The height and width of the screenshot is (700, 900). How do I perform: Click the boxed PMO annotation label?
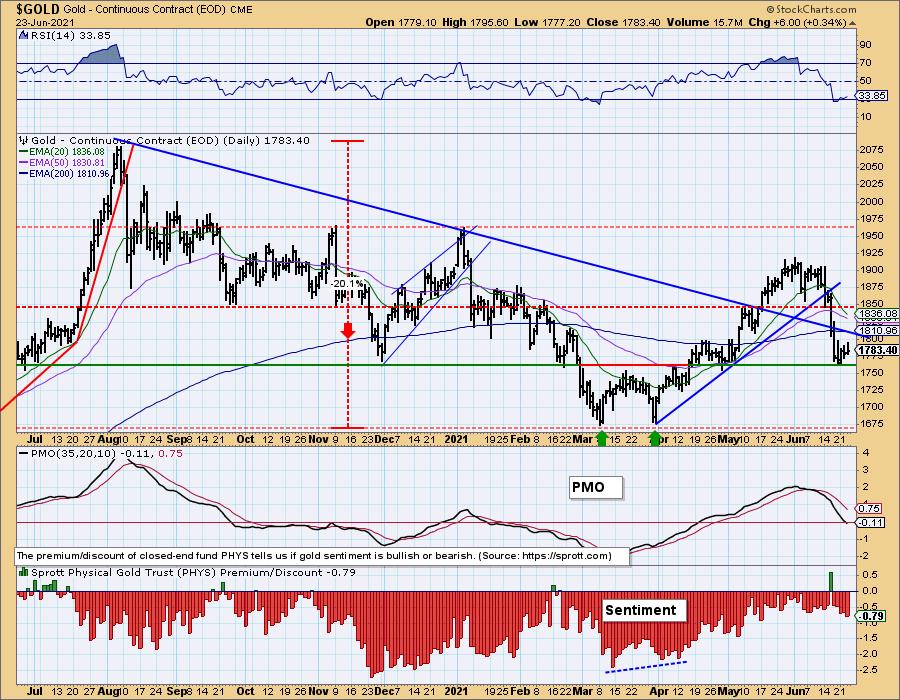click(596, 488)
